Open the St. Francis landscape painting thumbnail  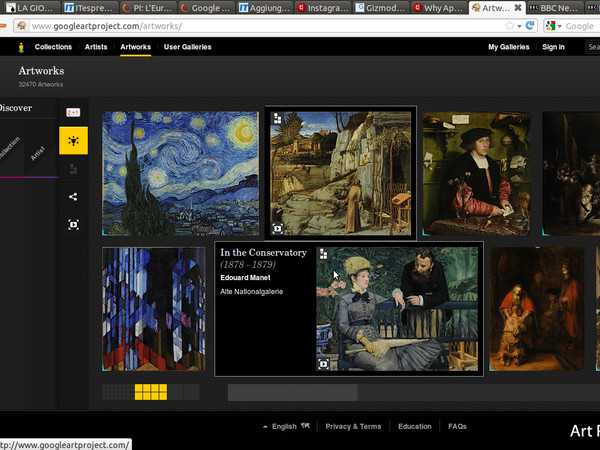point(341,173)
